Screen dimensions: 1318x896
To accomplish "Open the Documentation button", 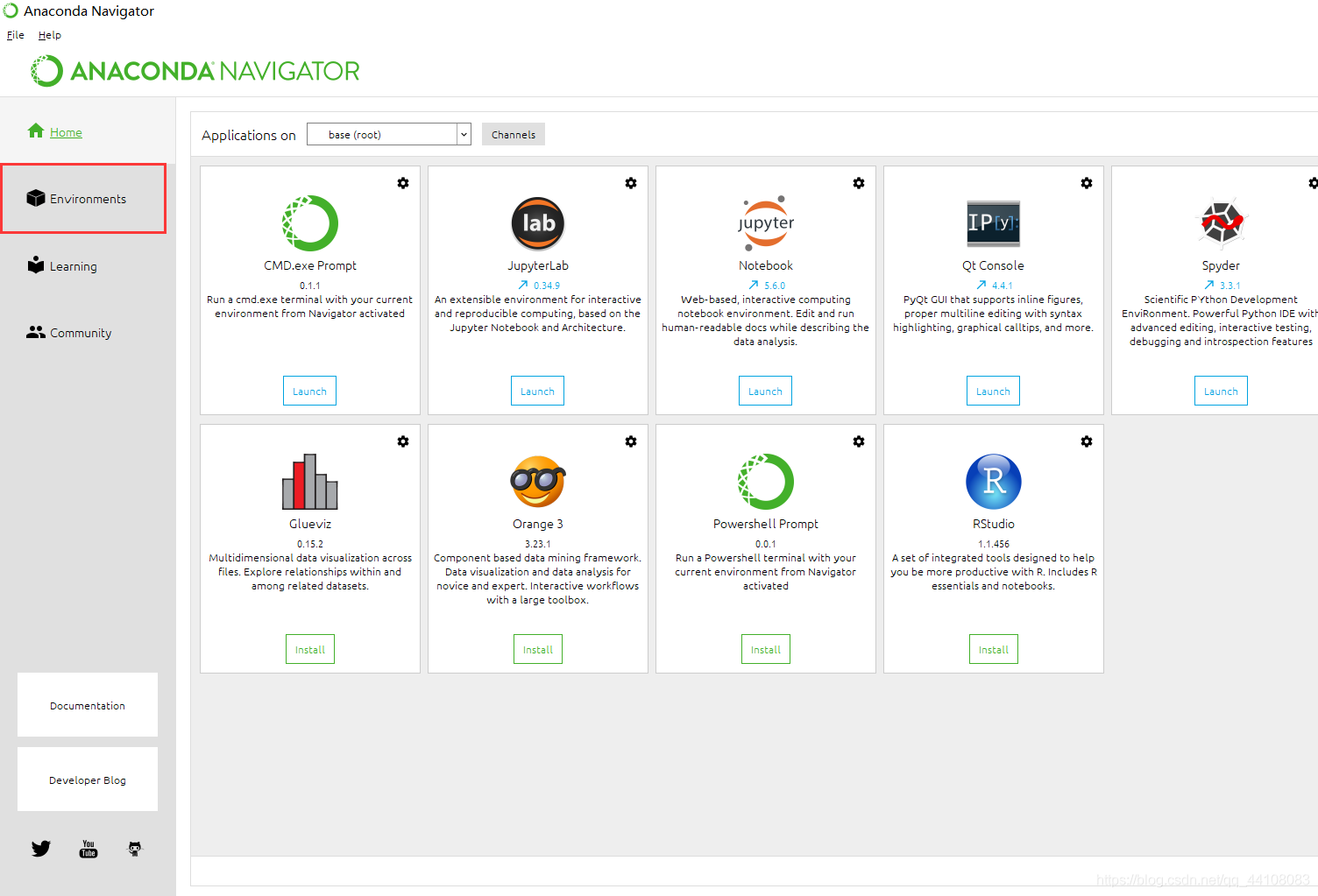I will coord(88,705).
